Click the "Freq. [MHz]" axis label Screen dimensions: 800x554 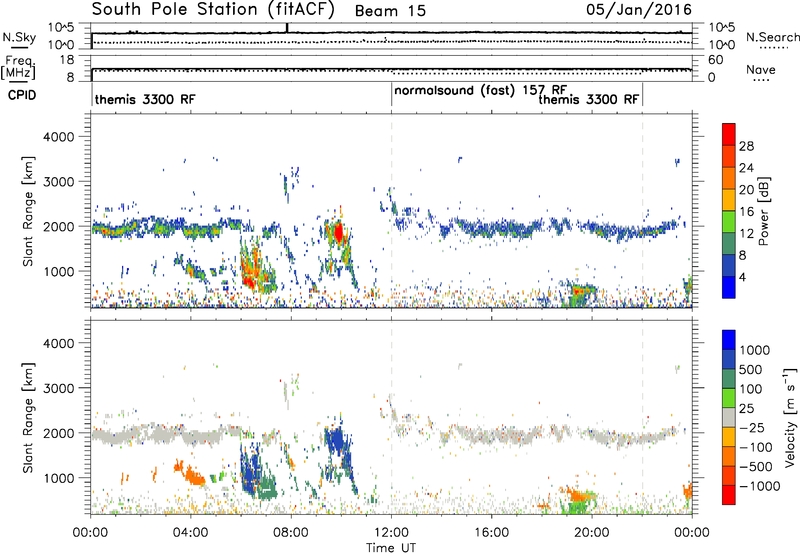pos(18,68)
